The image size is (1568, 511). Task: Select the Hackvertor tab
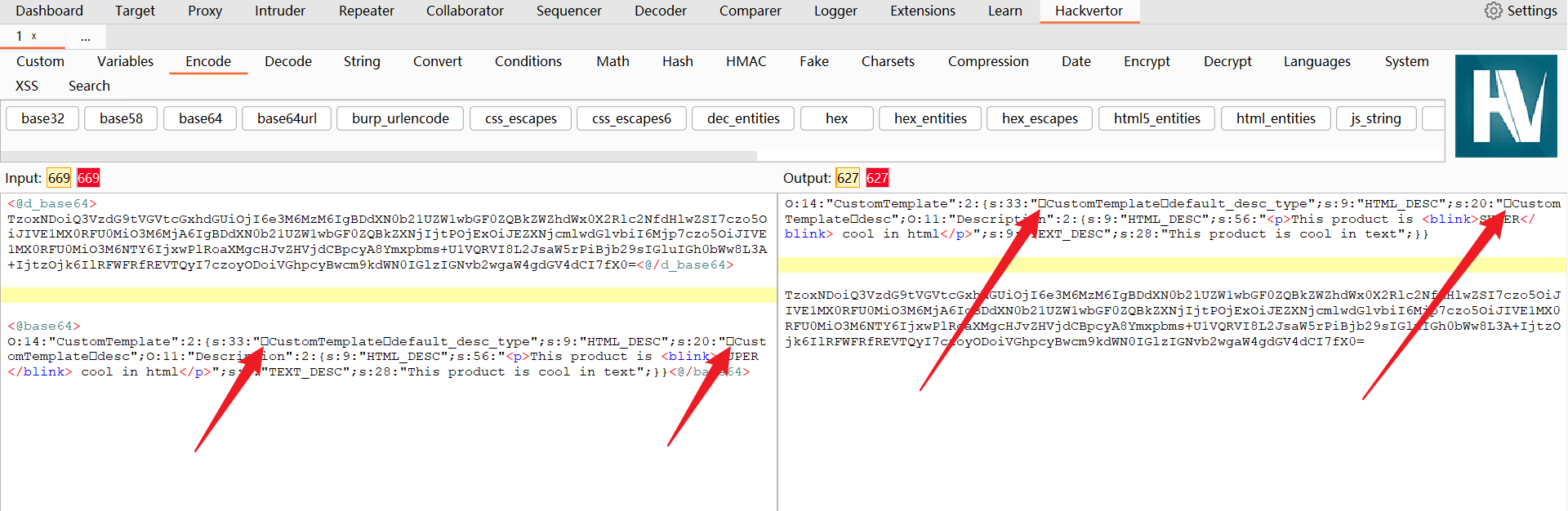point(1089,11)
